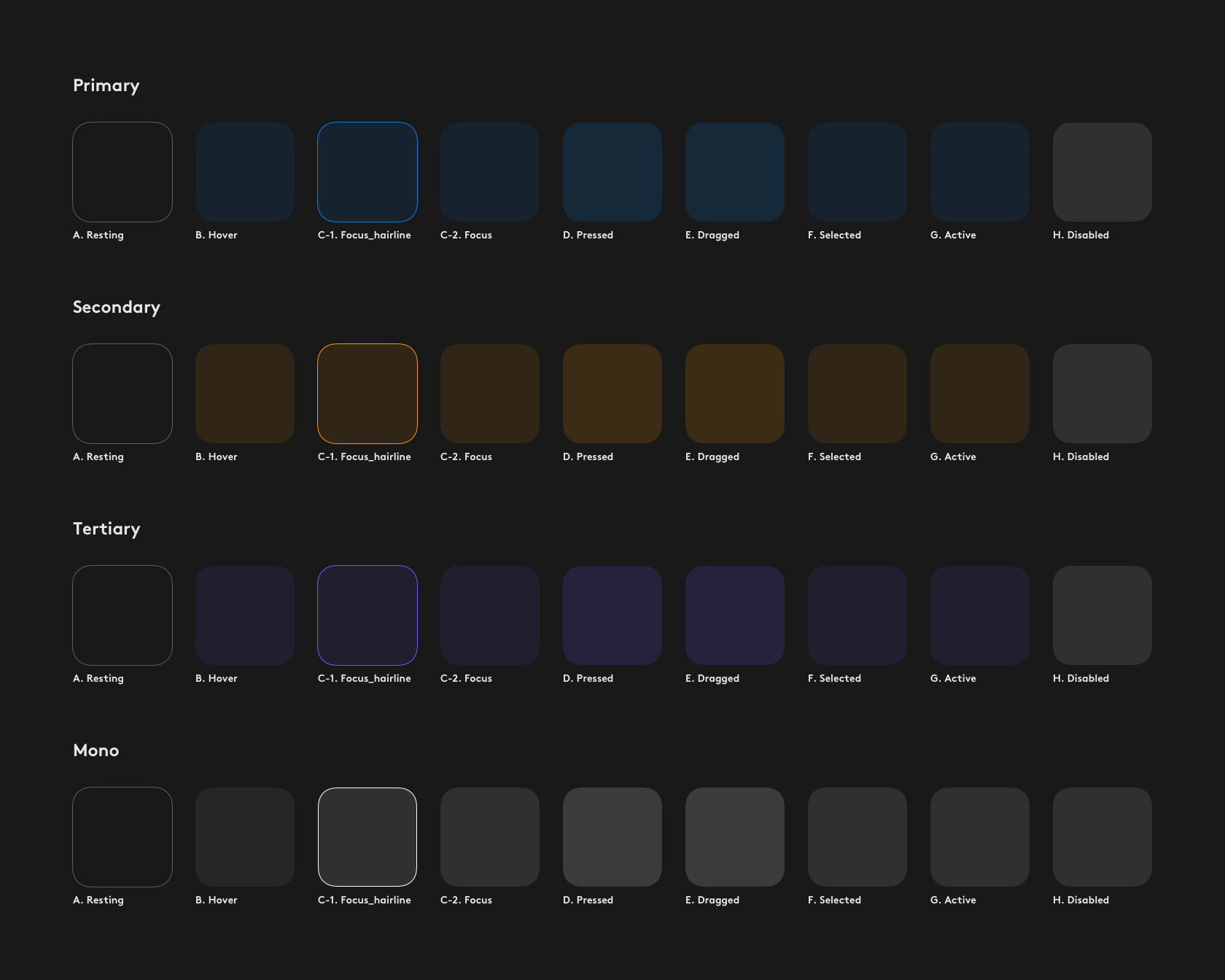
Task: Select the Primary Active swatch
Action: point(980,172)
